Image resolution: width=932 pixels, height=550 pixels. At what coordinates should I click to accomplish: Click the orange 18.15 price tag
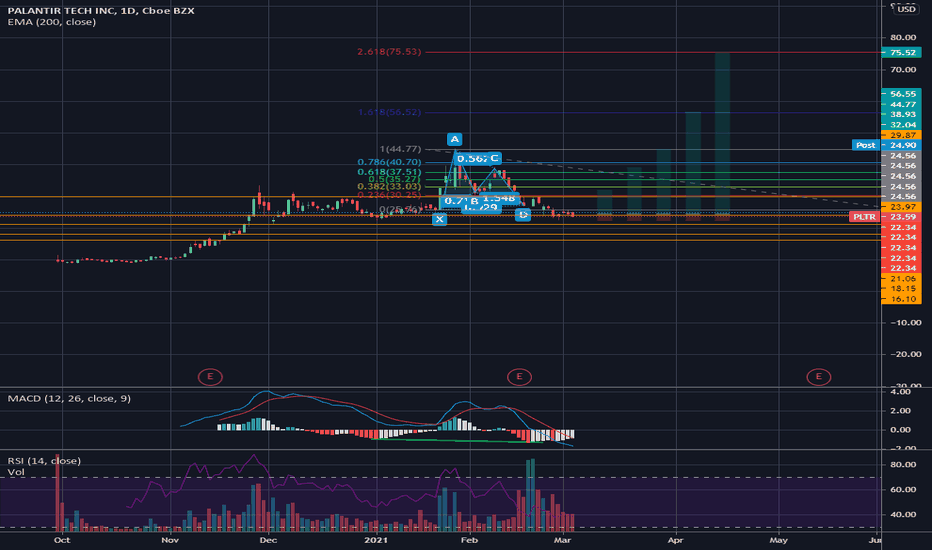point(902,288)
